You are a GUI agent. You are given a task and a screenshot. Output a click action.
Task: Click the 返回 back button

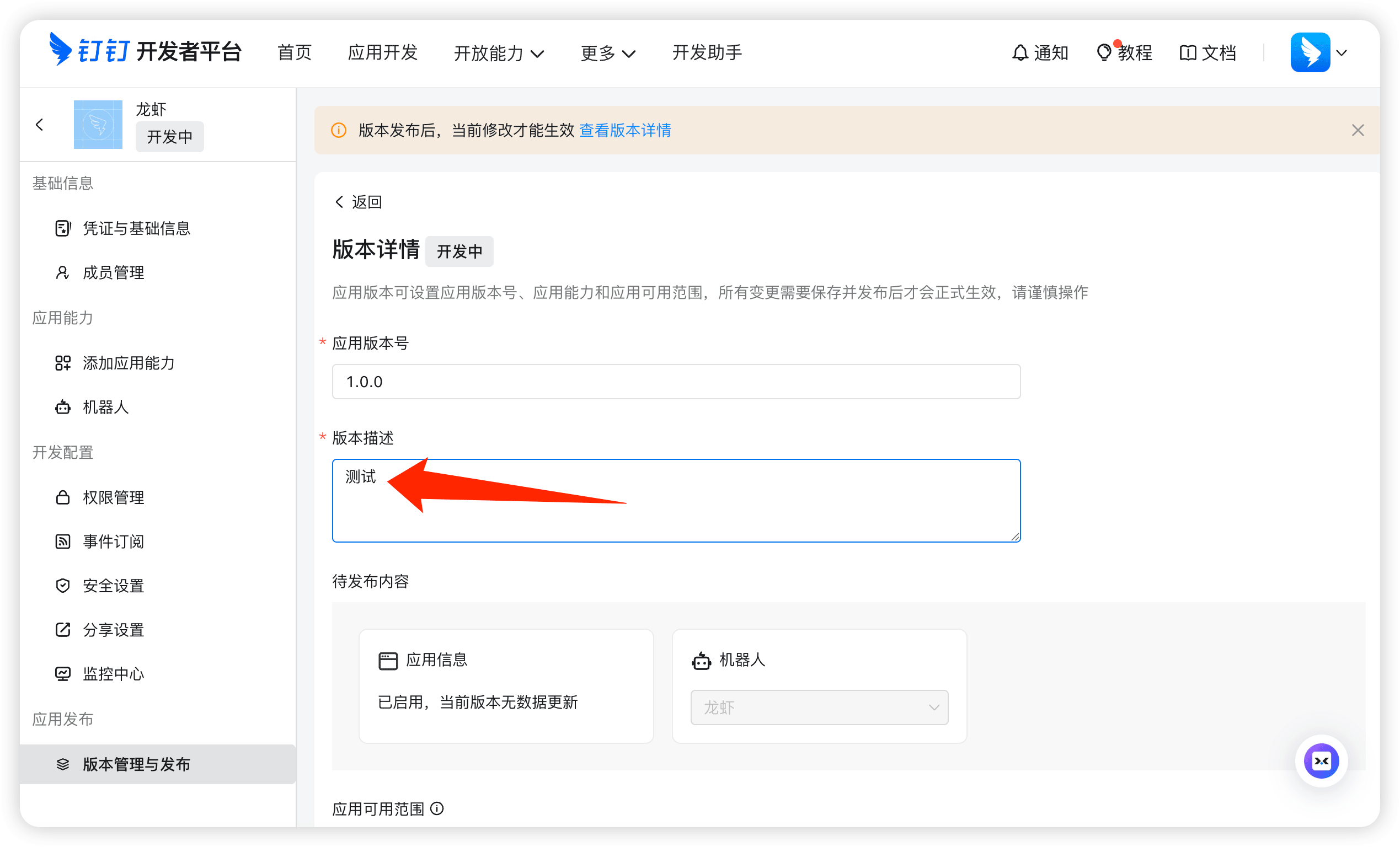(358, 202)
